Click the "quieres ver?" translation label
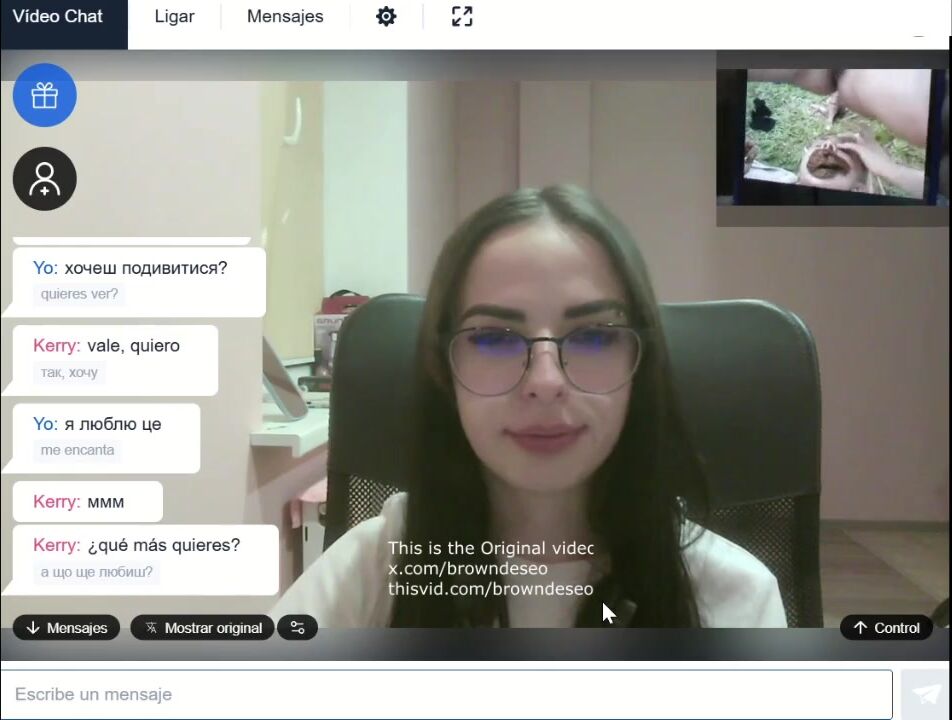The image size is (952, 720). [79, 294]
